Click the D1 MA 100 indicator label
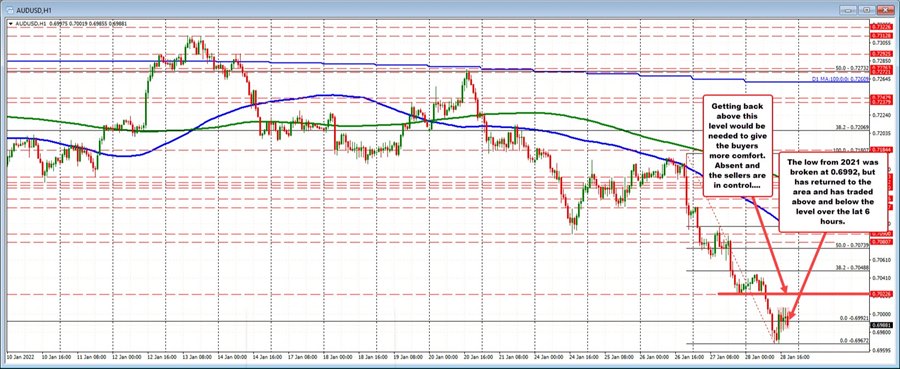Viewport: 900px width, 369px height. tap(841, 79)
